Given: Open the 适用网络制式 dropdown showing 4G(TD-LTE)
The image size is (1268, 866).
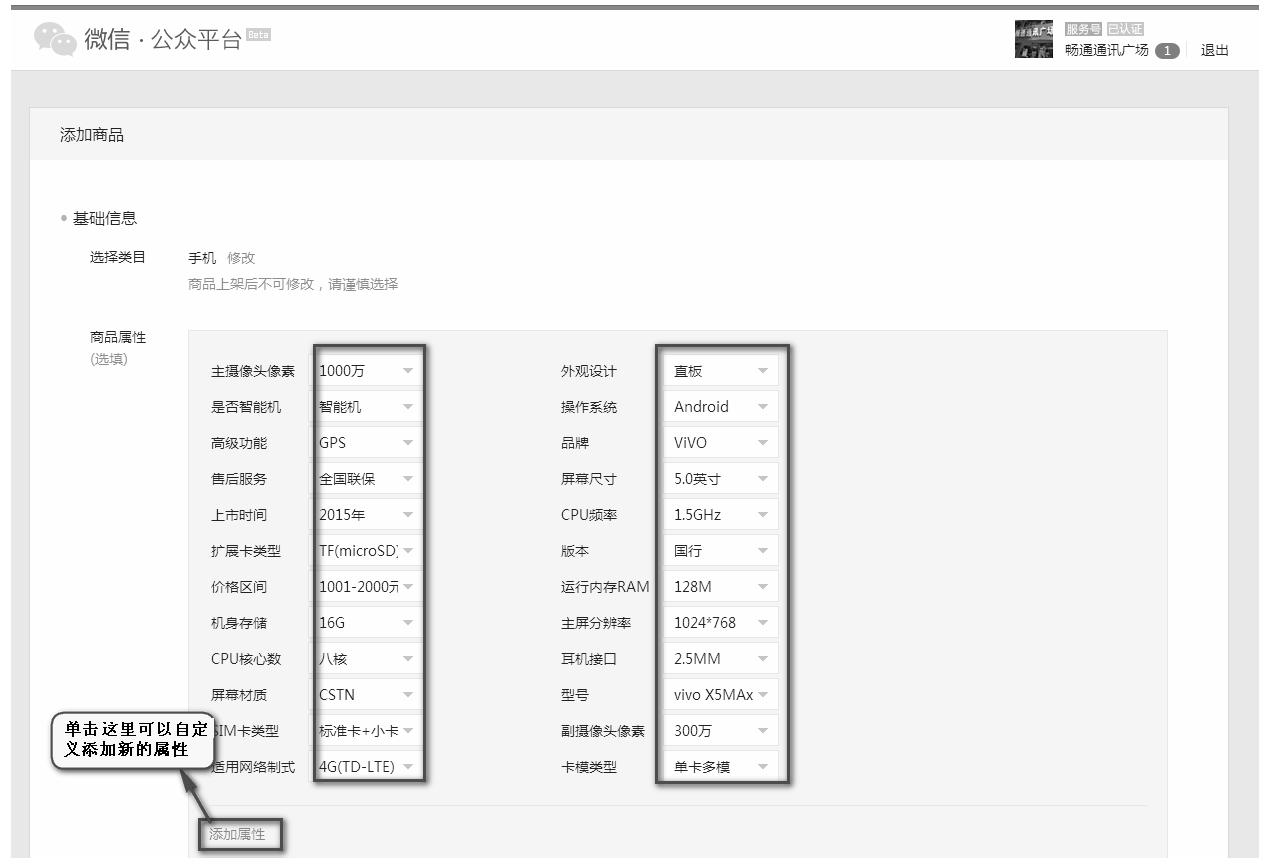Looking at the screenshot, I should 367,767.
